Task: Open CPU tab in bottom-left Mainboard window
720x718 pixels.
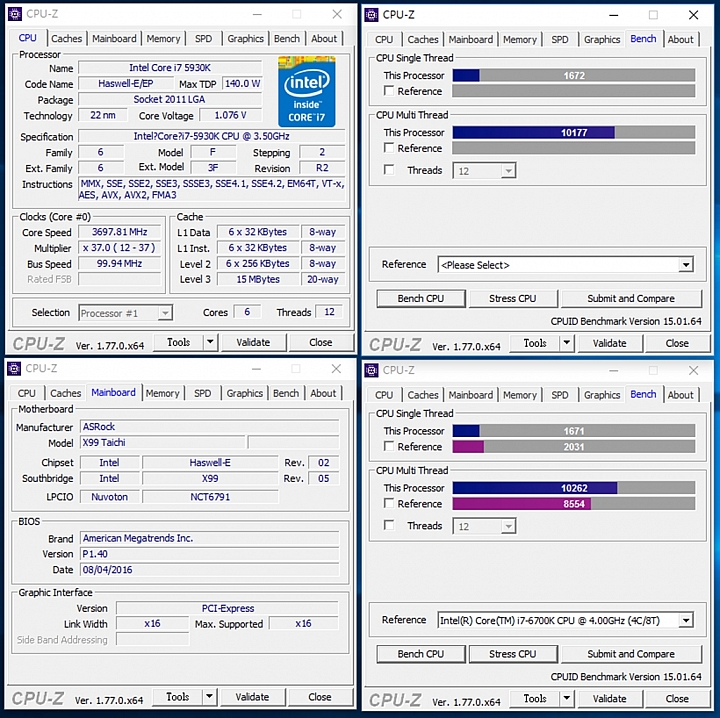Action: pos(27,393)
